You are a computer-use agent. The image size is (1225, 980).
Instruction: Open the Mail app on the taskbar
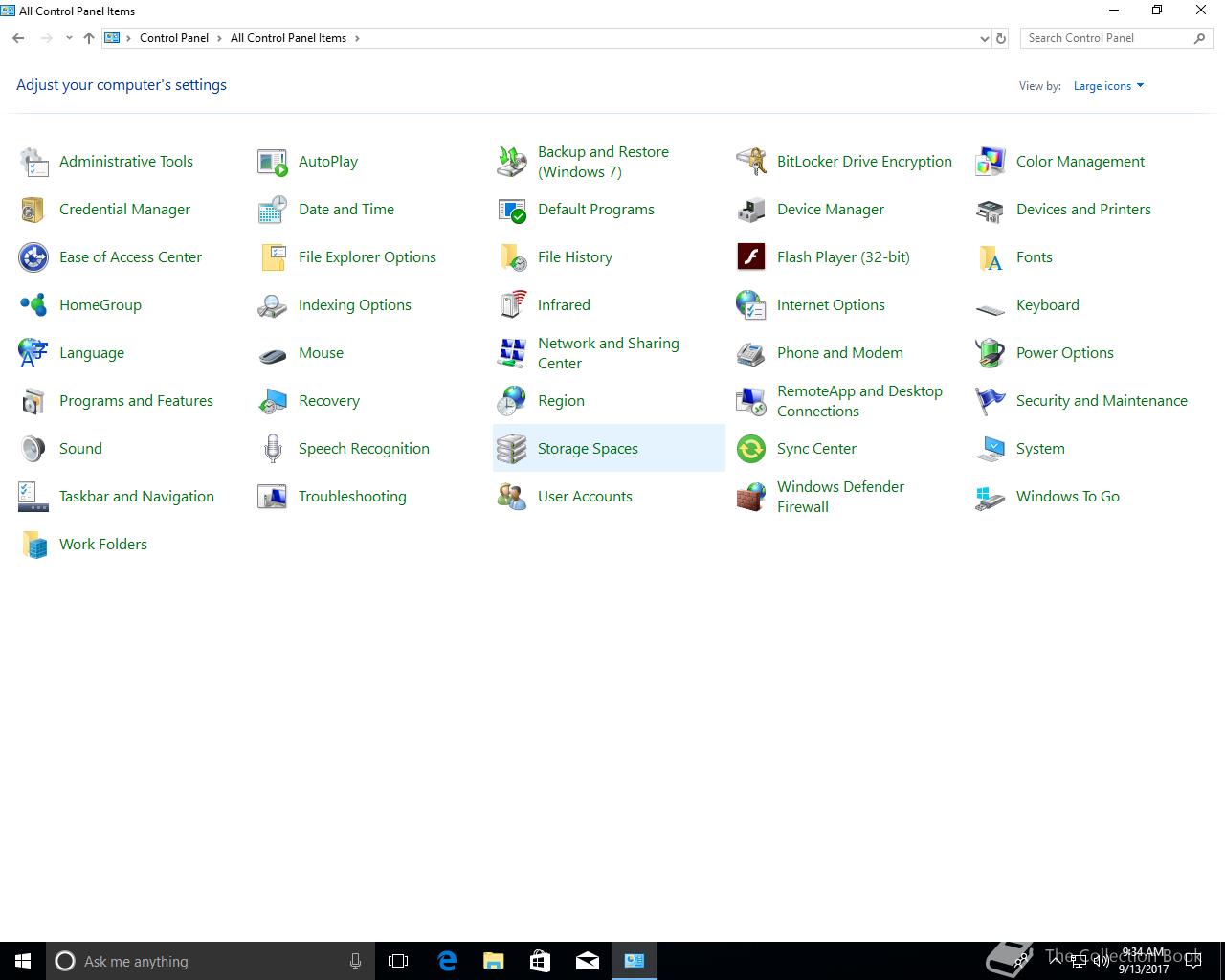[x=587, y=961]
